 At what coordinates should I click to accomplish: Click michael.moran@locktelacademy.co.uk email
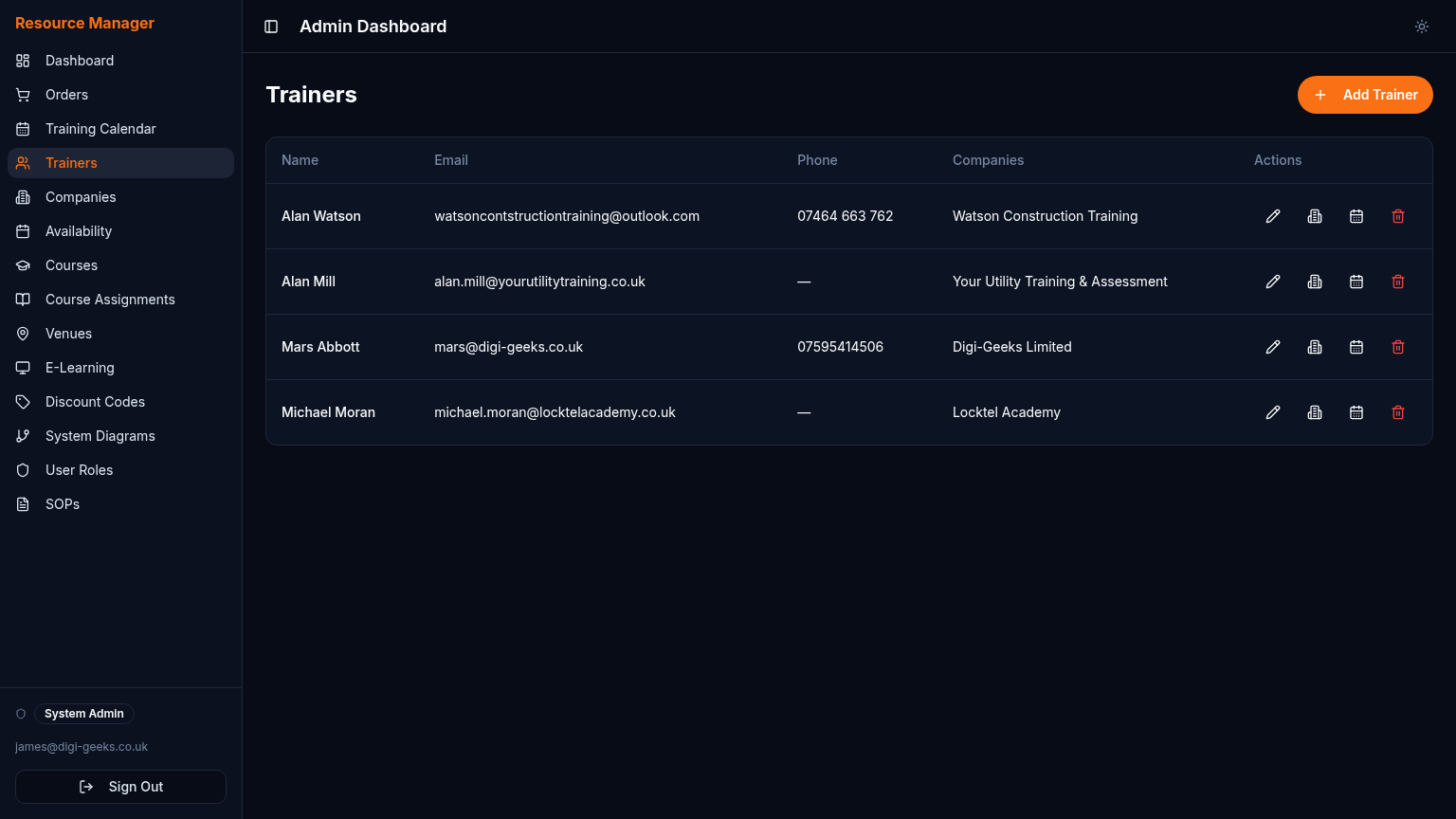pos(555,412)
